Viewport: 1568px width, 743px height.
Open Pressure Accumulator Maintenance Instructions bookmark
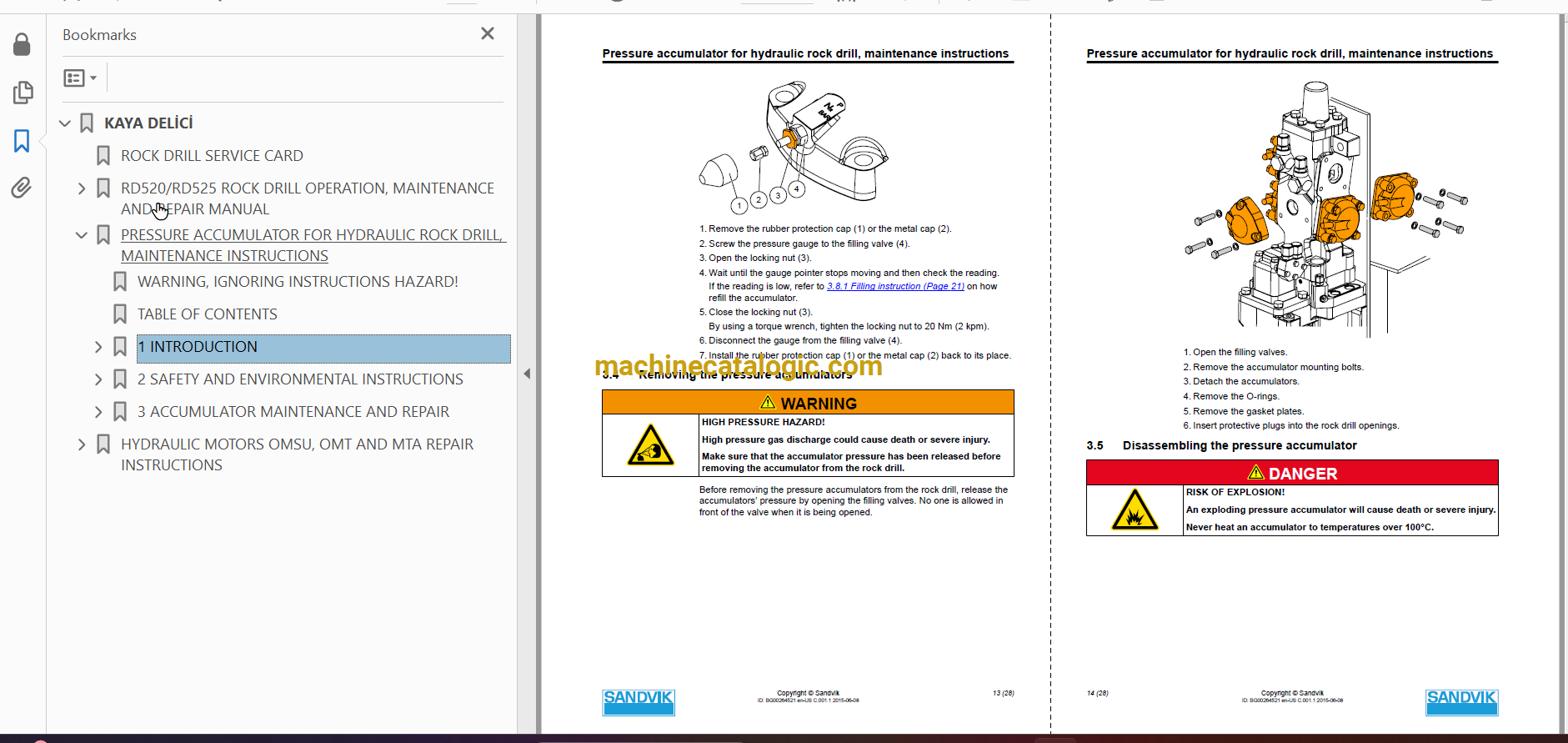tap(313, 245)
